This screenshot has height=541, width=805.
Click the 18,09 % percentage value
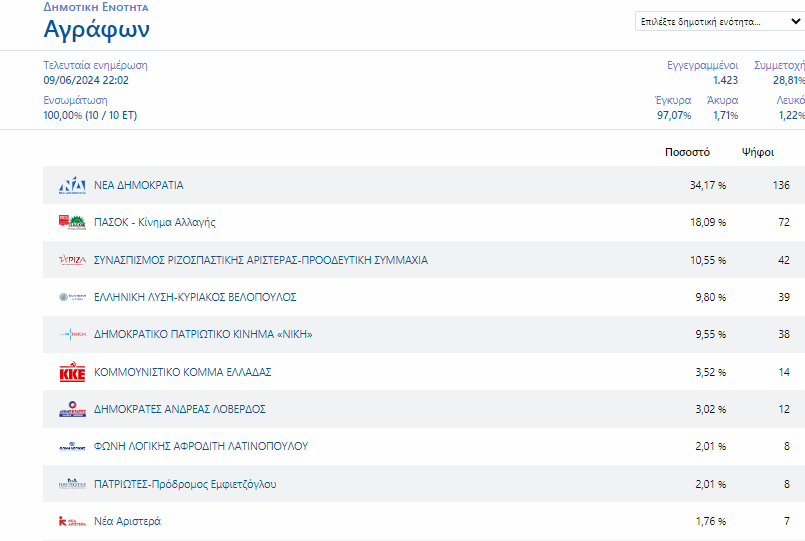708,222
